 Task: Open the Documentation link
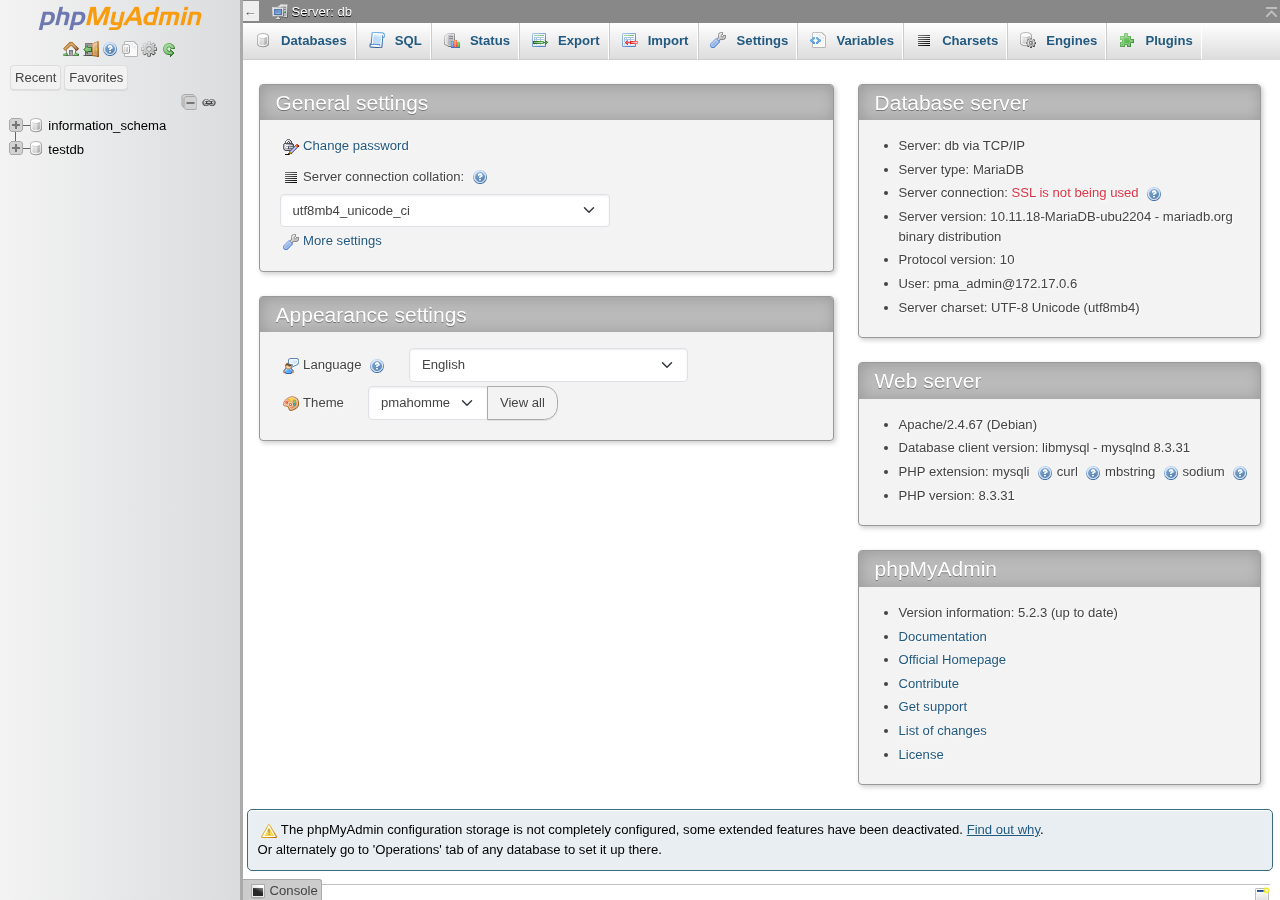(x=942, y=637)
